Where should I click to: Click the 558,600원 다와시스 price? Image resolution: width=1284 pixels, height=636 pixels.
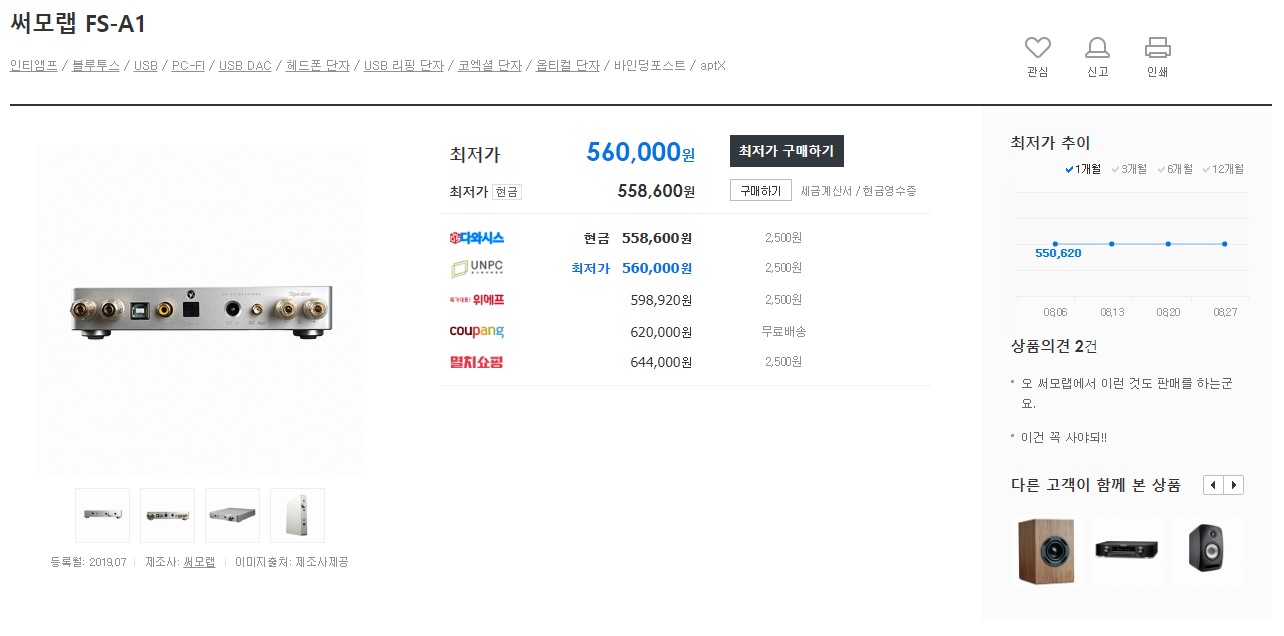click(x=657, y=238)
